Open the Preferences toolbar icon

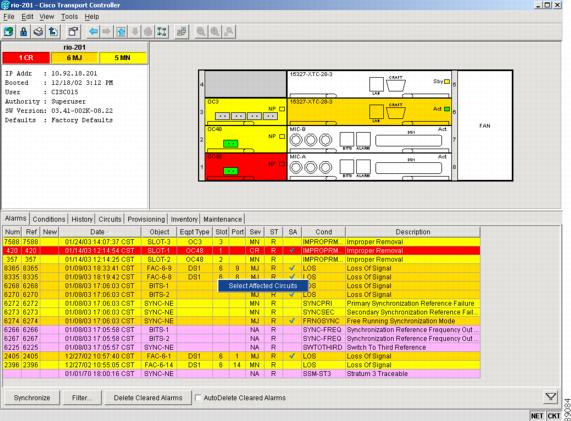(x=74, y=32)
